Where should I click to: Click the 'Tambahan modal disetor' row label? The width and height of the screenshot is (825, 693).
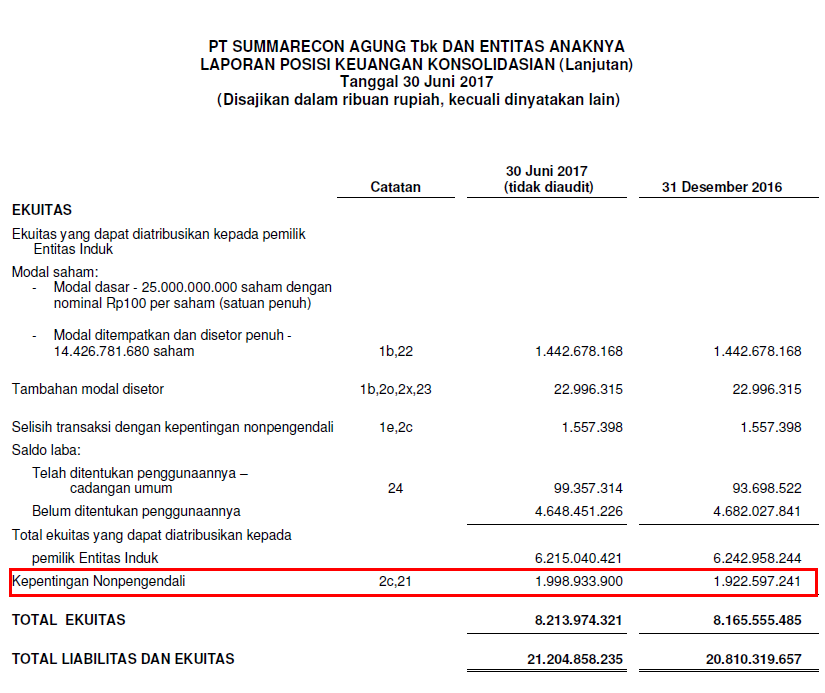coord(88,389)
